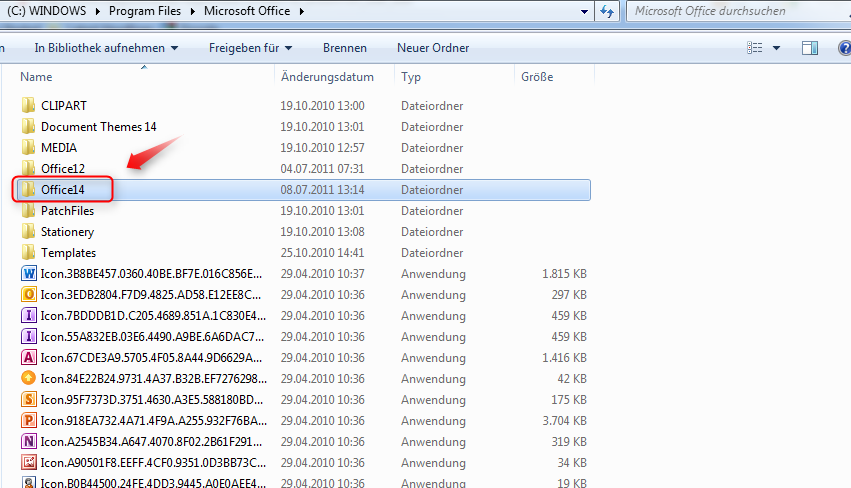Select the highlighted Office14 folder

pos(63,189)
